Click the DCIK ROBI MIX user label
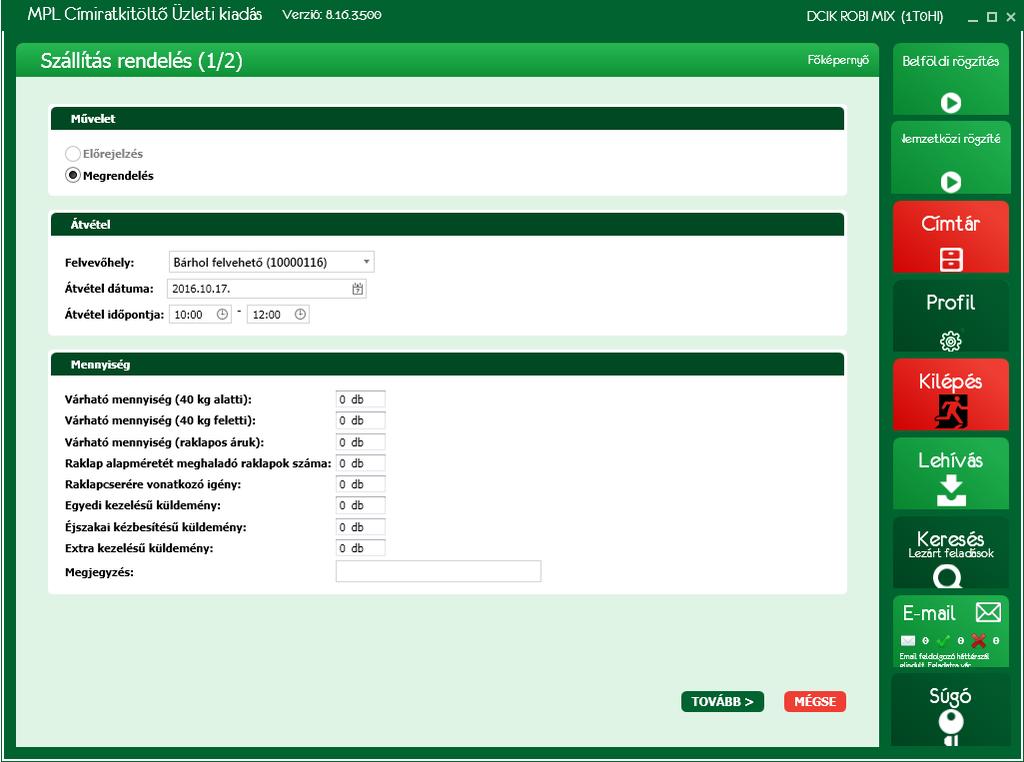The image size is (1024, 762). click(x=875, y=16)
